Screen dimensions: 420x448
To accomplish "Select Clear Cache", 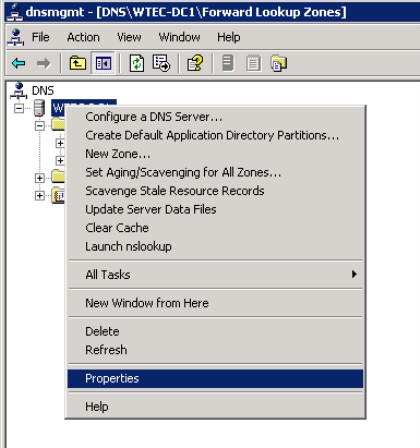I will [215, 228].
